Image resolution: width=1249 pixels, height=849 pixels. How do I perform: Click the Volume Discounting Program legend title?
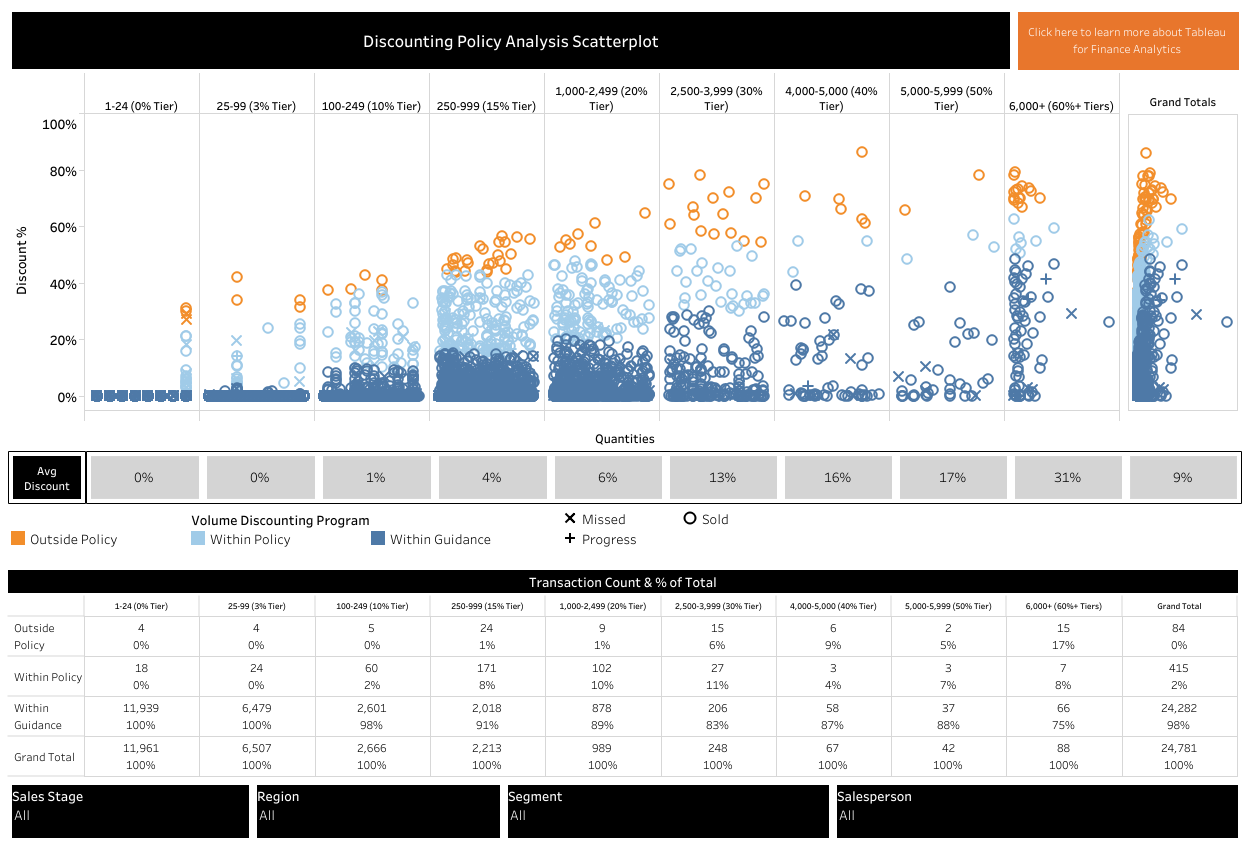[x=280, y=520]
